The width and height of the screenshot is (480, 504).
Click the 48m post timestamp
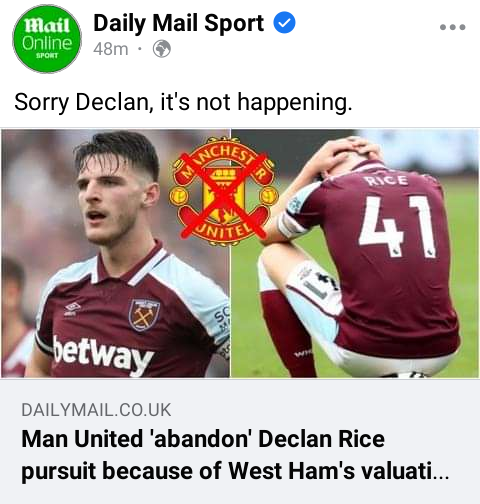pos(110,49)
